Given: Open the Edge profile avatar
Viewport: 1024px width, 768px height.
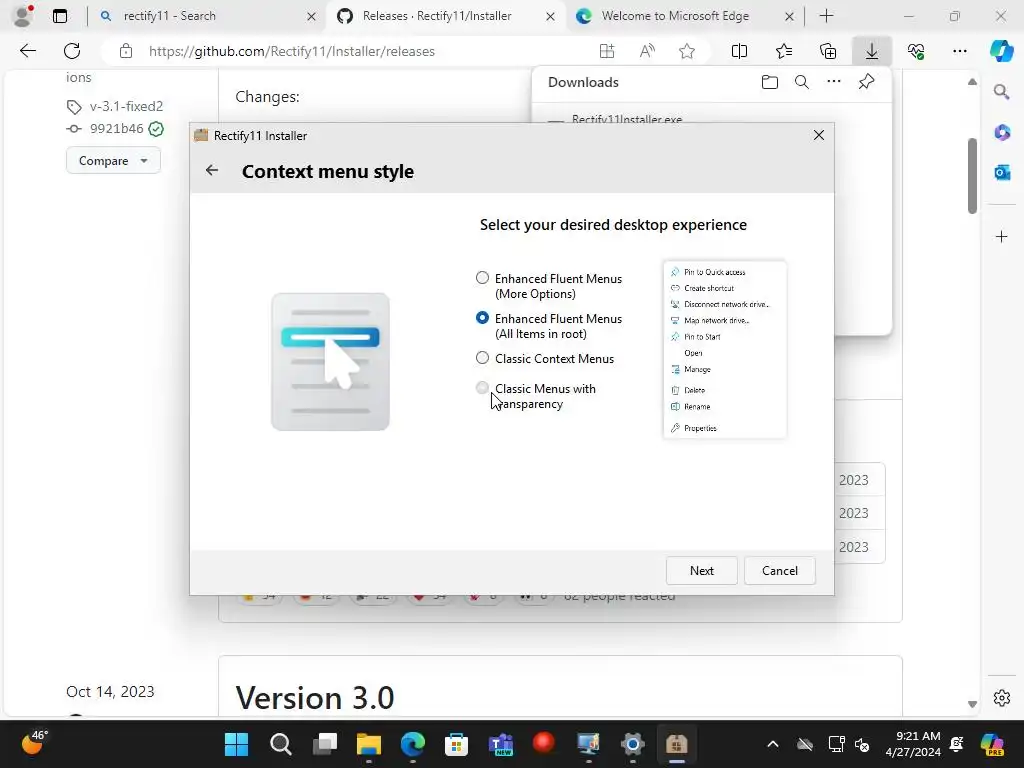Looking at the screenshot, I should [x=23, y=16].
